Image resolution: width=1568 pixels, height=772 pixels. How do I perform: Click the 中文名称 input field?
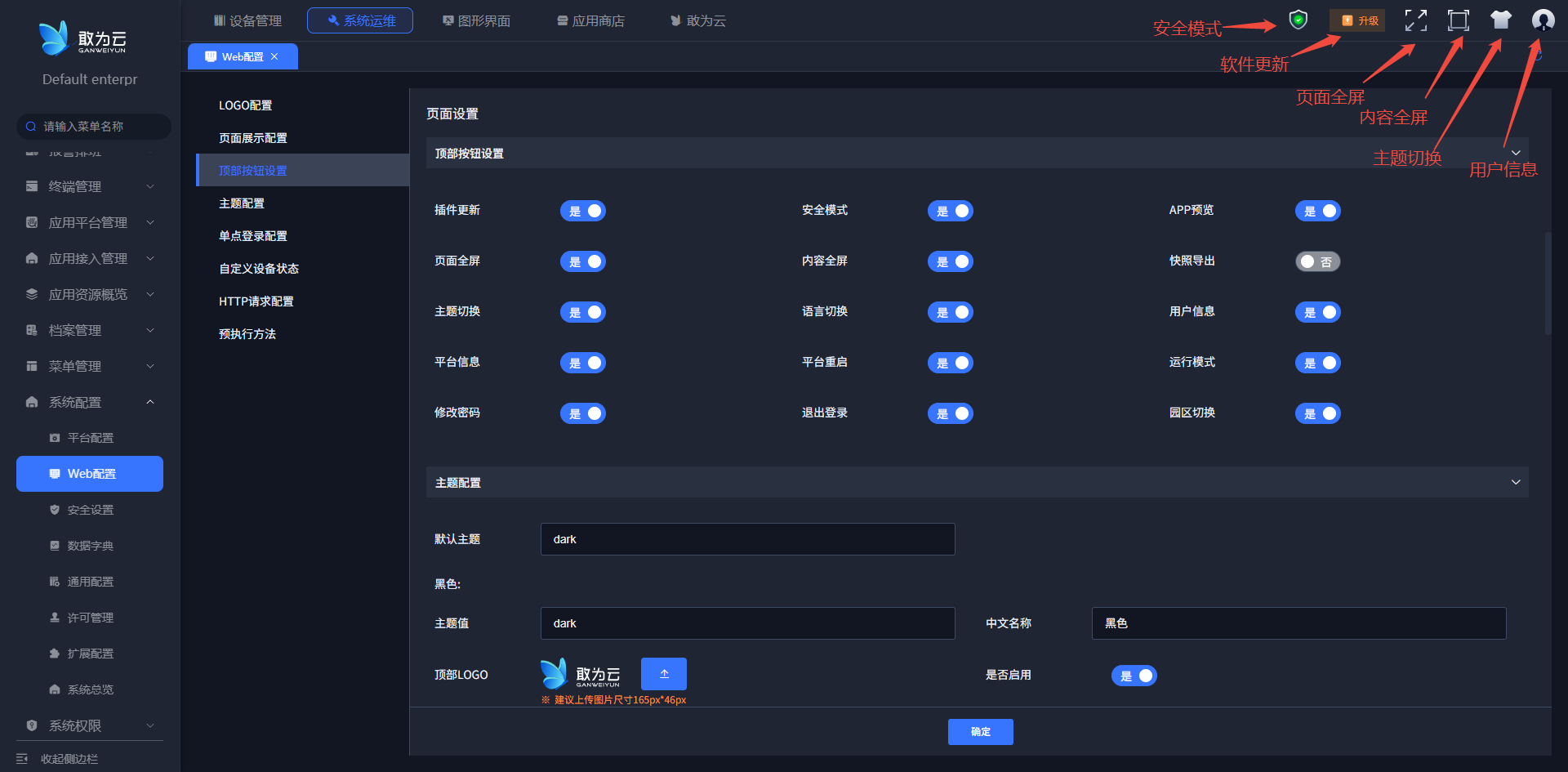1298,623
